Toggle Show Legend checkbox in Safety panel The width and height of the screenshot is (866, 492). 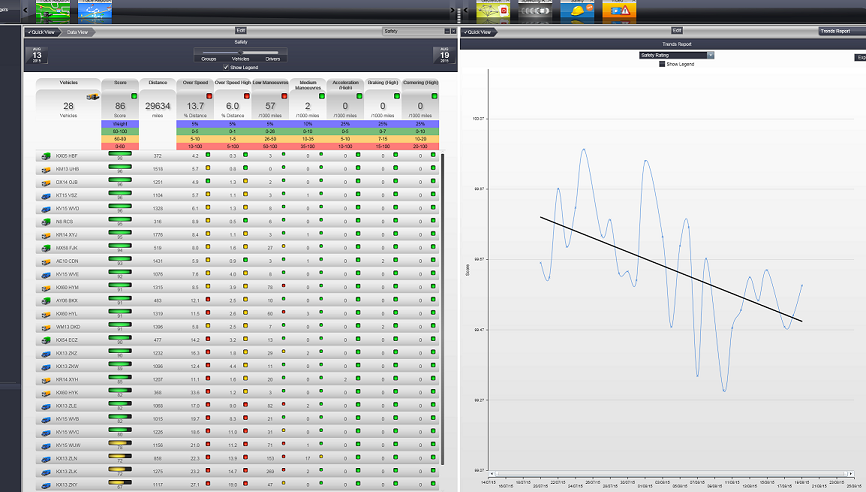tap(225, 66)
